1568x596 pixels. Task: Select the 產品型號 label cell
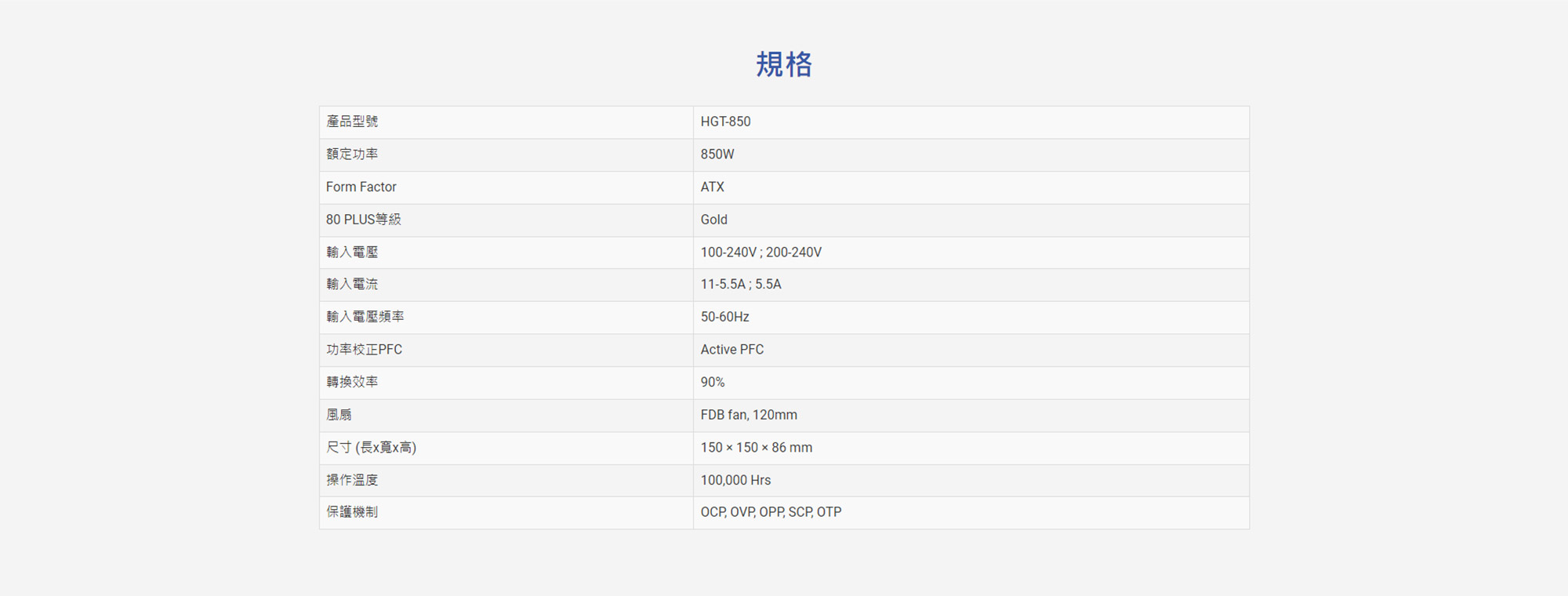506,122
